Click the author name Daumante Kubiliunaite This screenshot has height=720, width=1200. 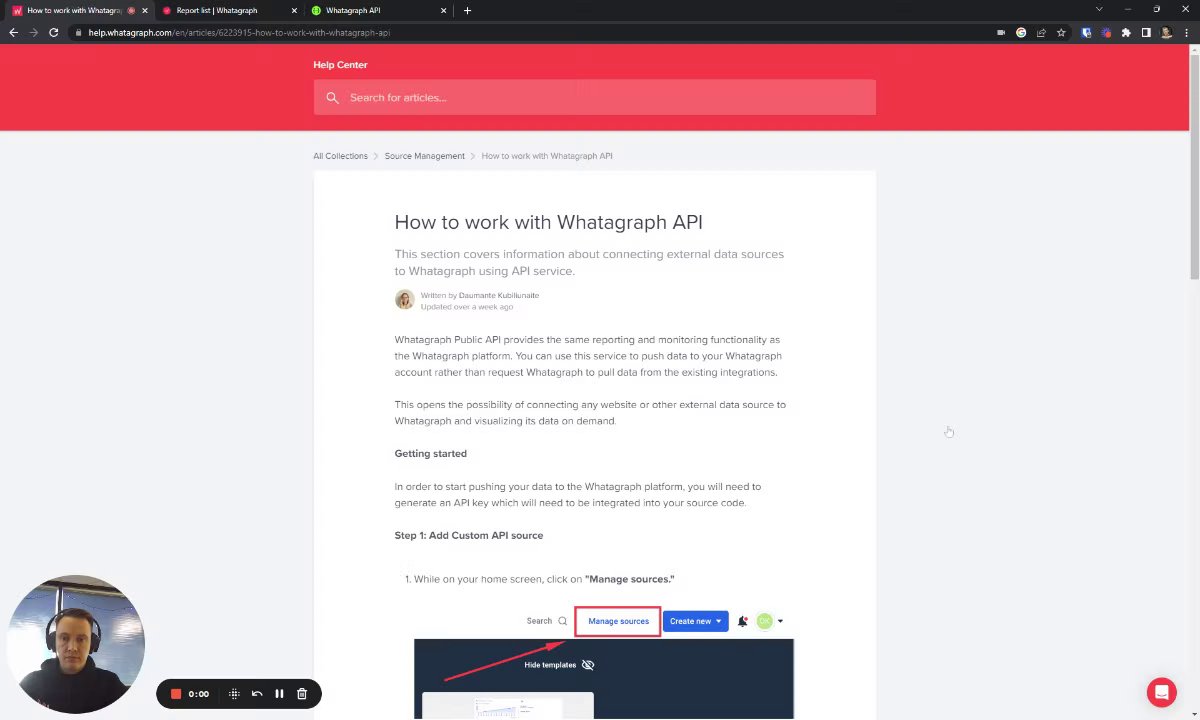click(x=499, y=296)
